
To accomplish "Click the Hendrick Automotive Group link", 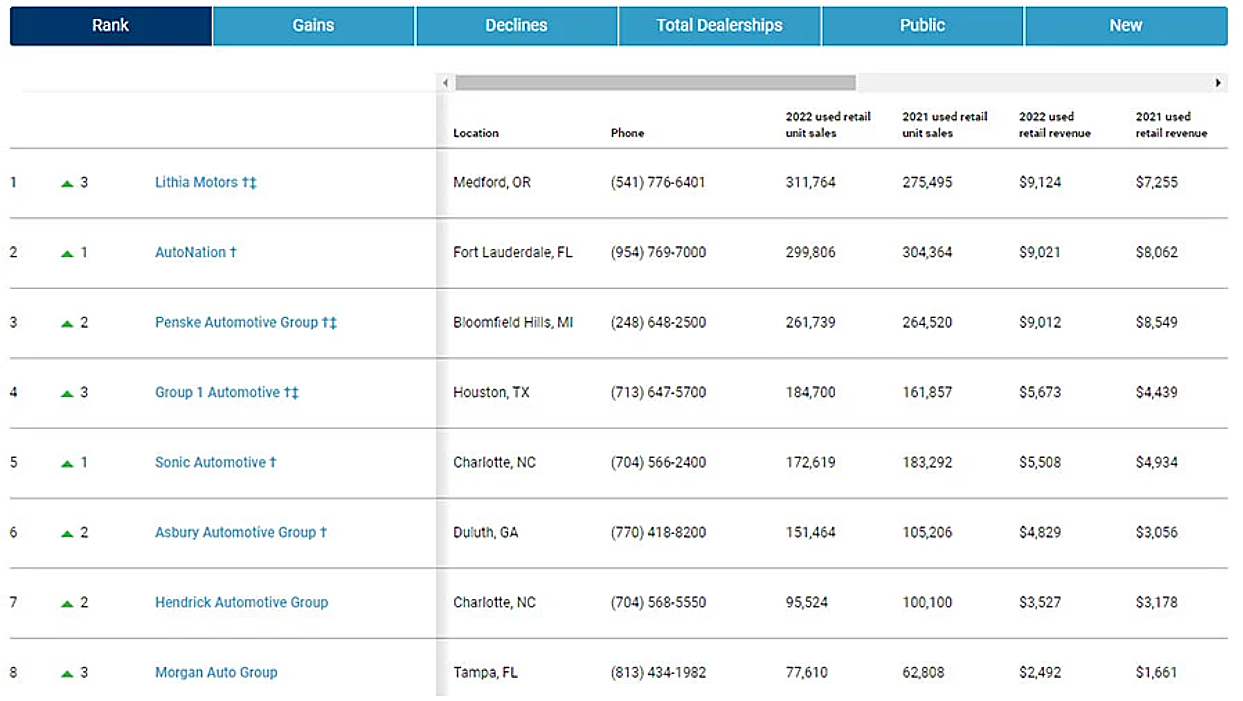I will (x=241, y=603).
